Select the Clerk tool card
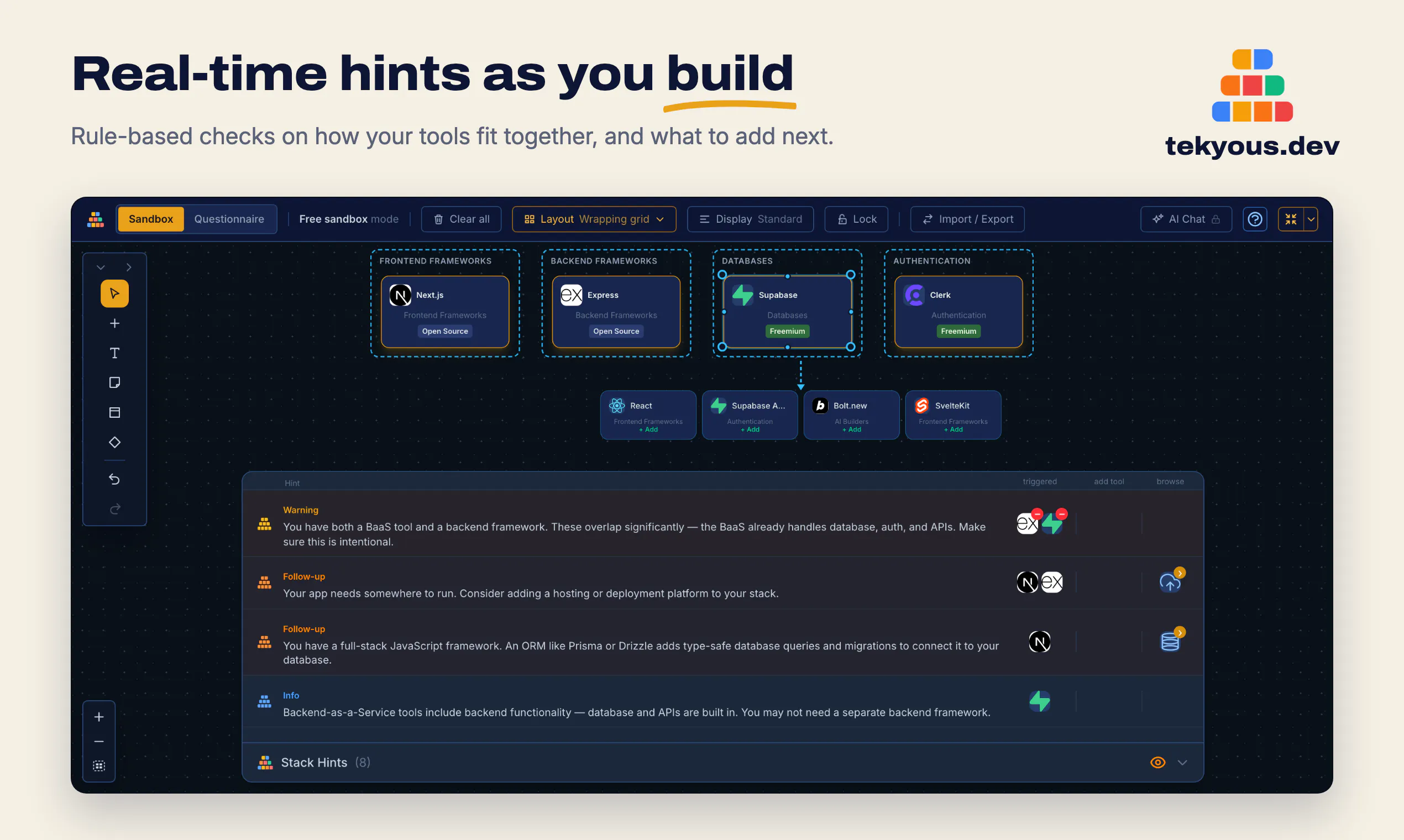Image resolution: width=1404 pixels, height=840 pixels. tap(958, 312)
